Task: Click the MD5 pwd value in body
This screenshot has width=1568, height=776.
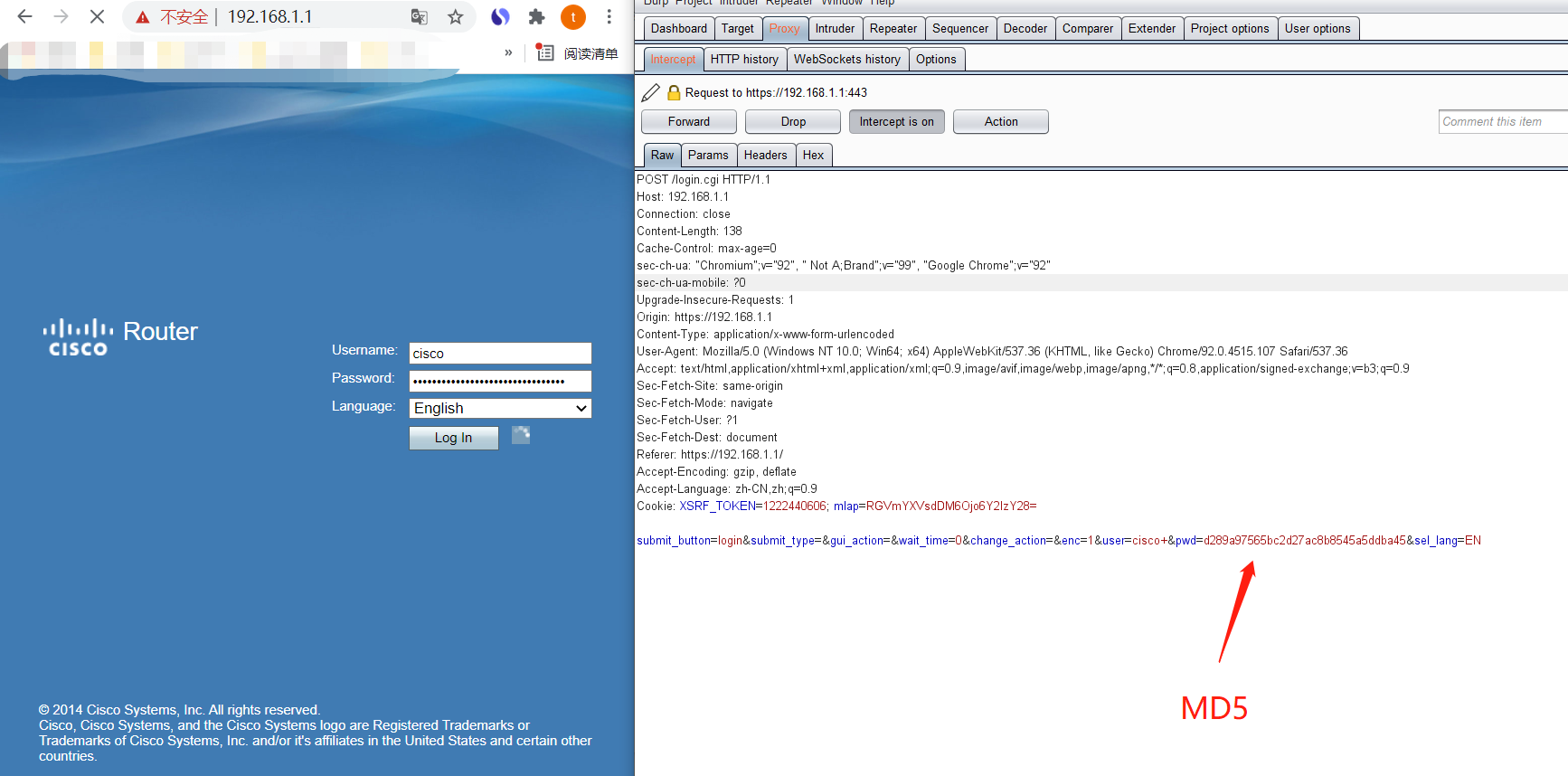Action: click(x=1305, y=540)
